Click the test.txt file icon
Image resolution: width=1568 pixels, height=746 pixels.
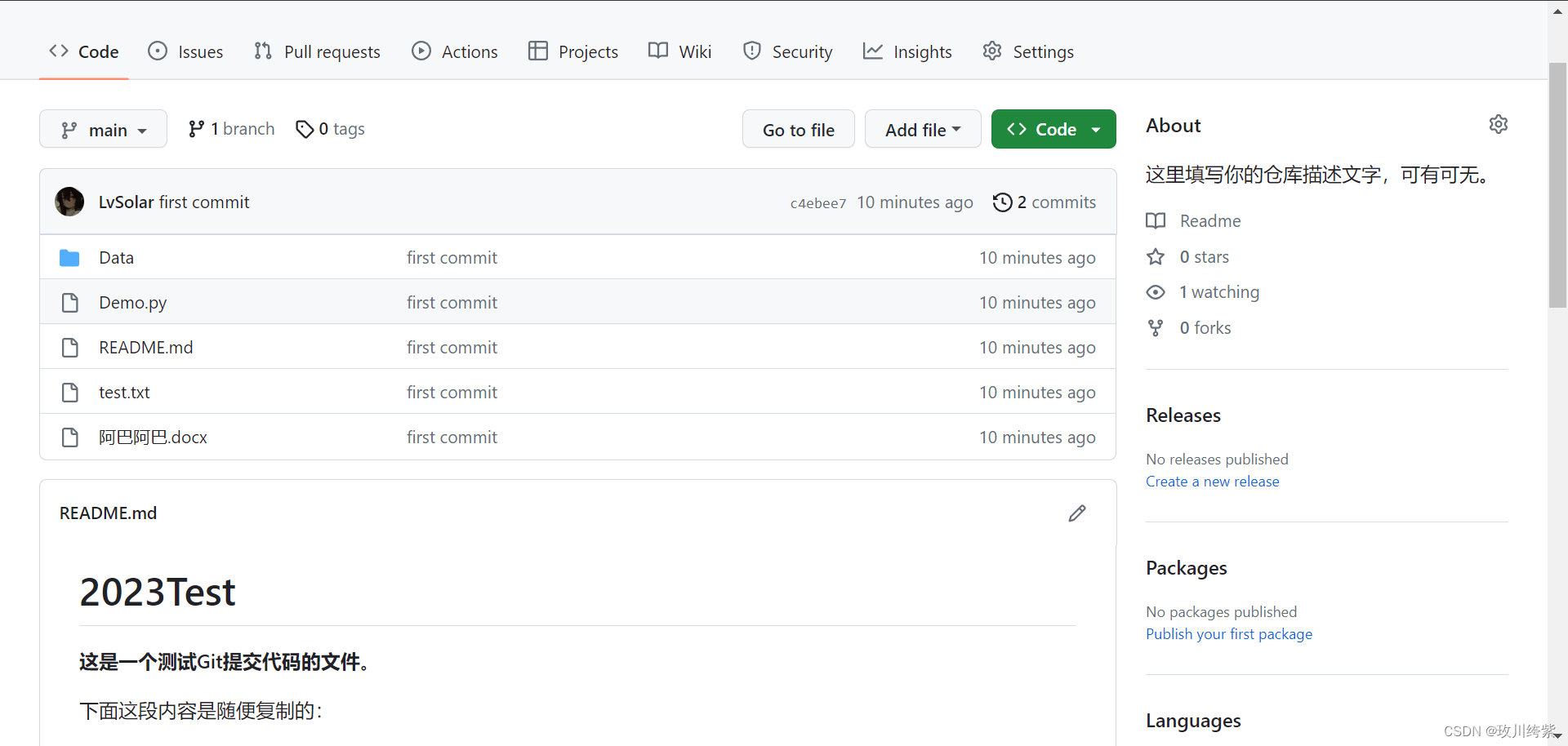point(70,393)
